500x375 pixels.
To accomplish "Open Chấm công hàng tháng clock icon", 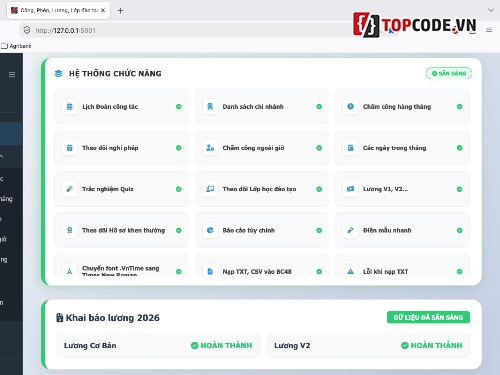I will pos(350,107).
